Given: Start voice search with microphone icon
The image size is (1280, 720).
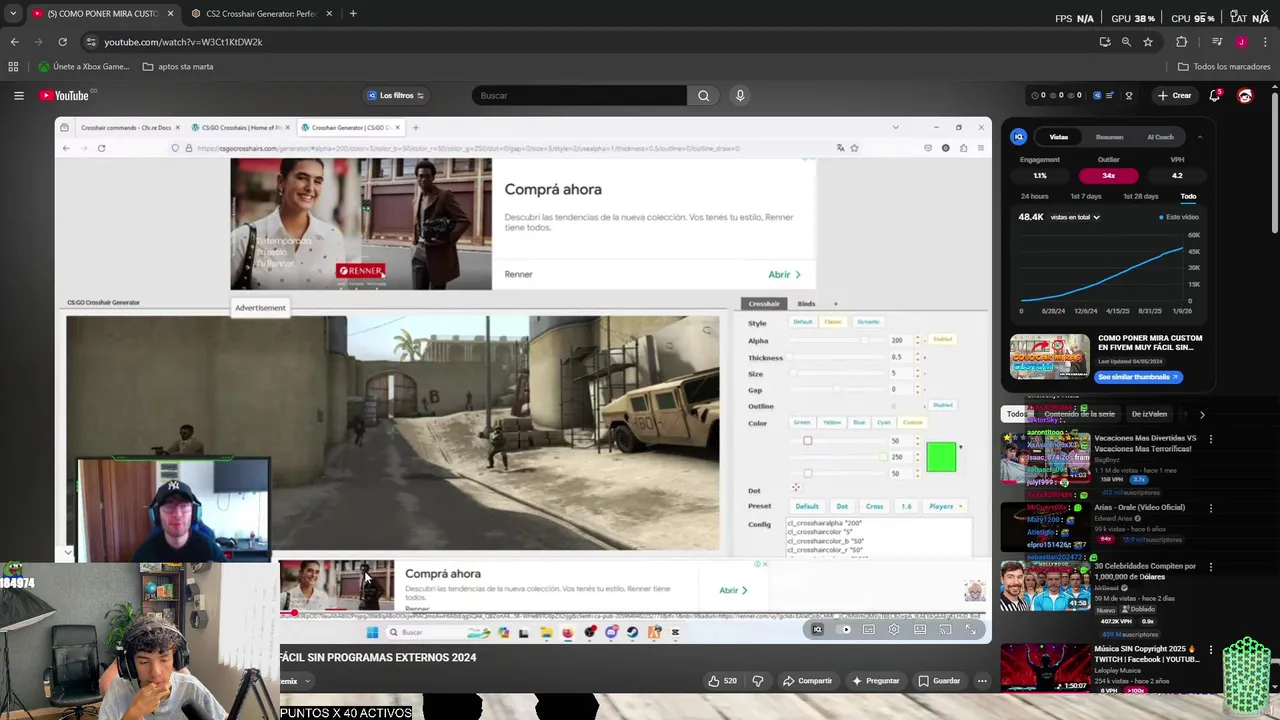Looking at the screenshot, I should coord(740,96).
